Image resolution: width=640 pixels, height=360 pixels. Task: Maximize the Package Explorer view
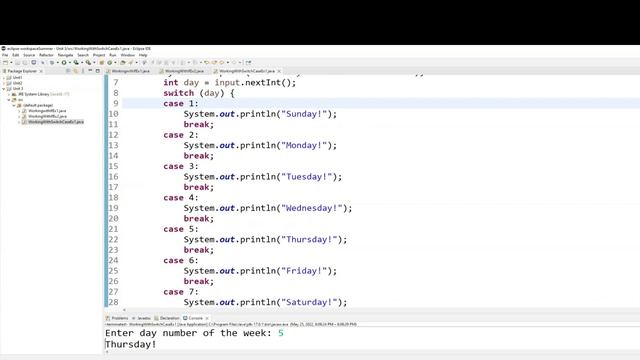pyautogui.click(x=97, y=71)
